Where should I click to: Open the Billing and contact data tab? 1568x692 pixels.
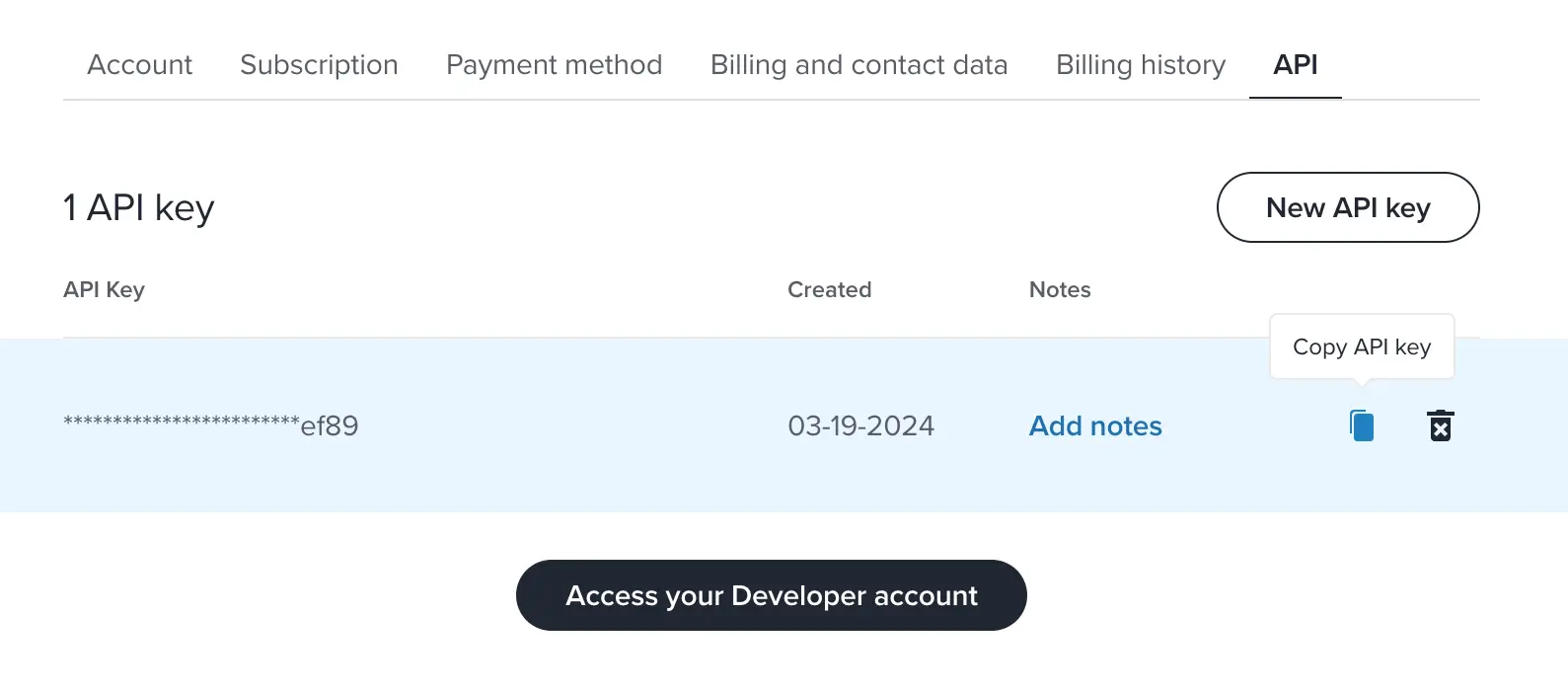(858, 65)
